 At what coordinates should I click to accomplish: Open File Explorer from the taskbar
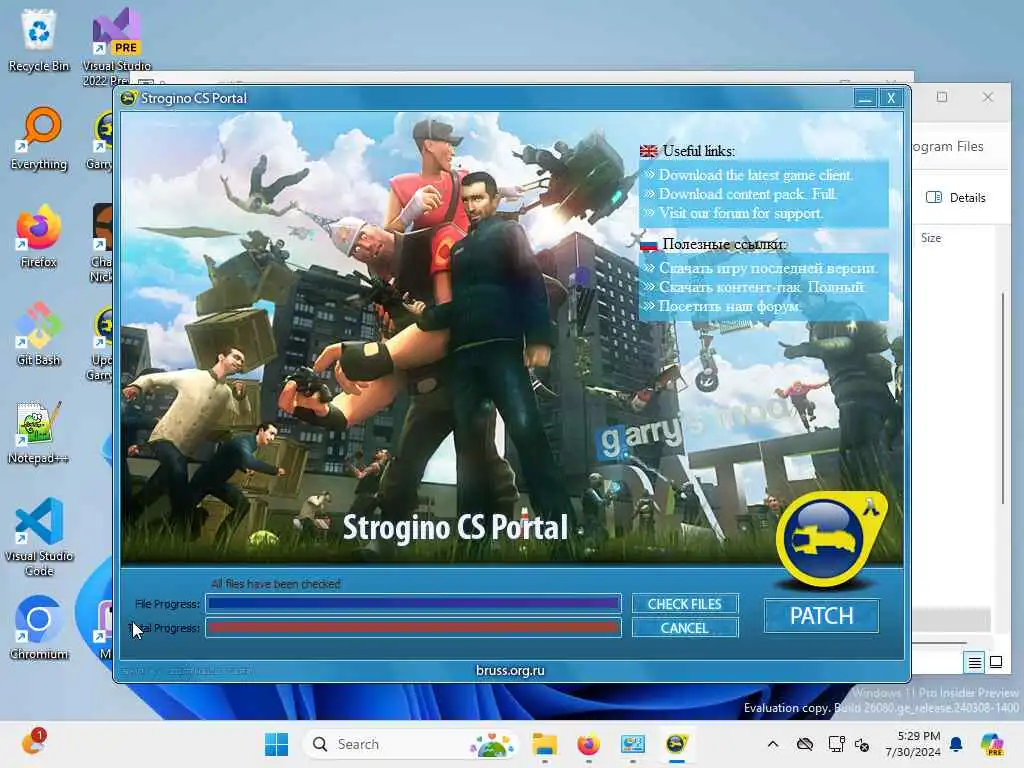(544, 744)
